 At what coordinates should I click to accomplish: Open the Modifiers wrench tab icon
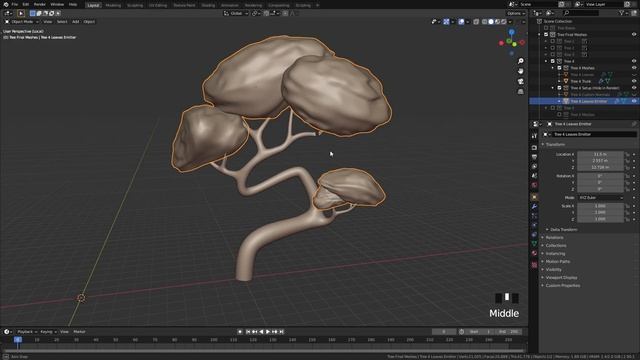pyautogui.click(x=534, y=207)
